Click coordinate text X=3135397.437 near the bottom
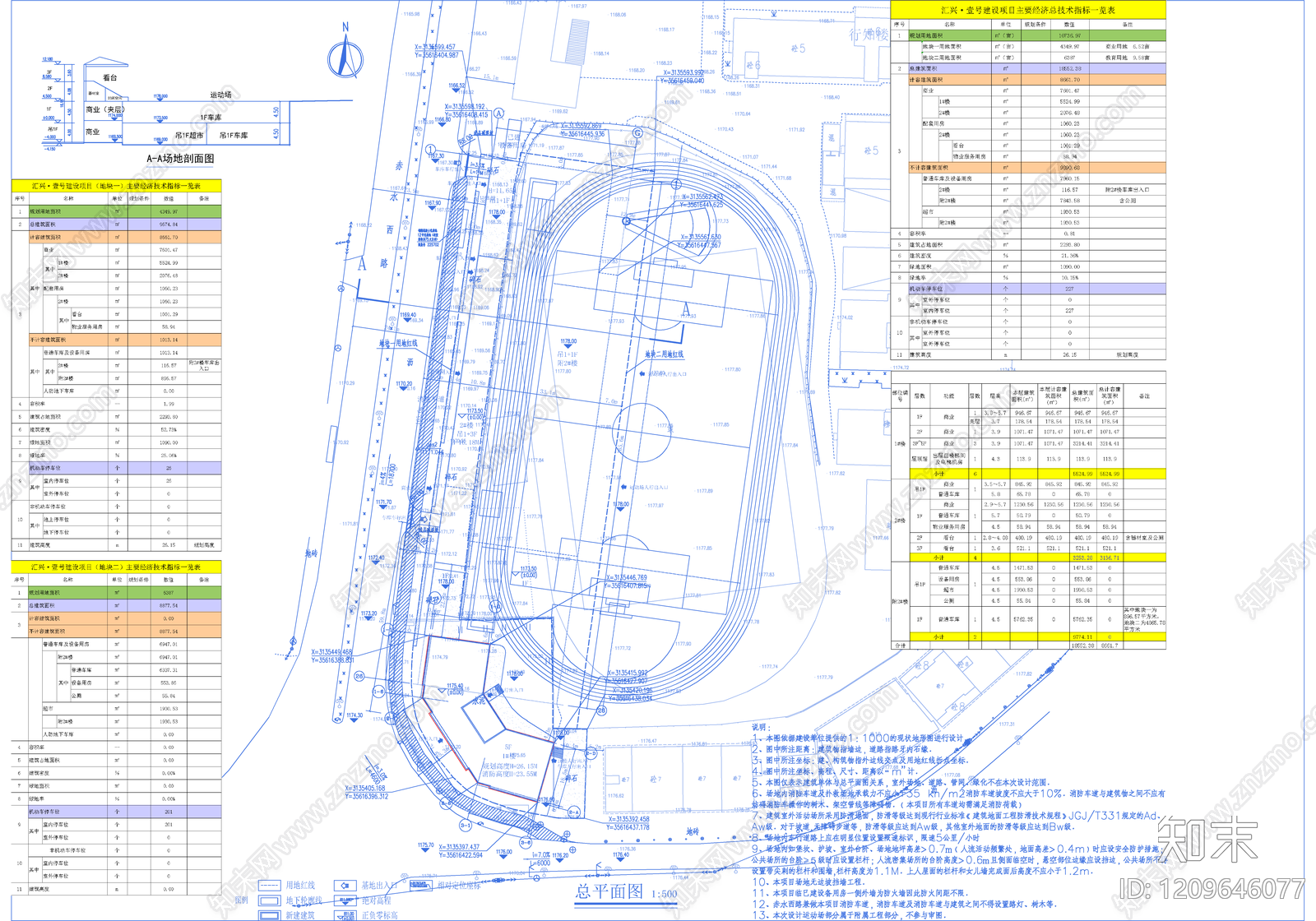1316x921 pixels. (x=459, y=847)
